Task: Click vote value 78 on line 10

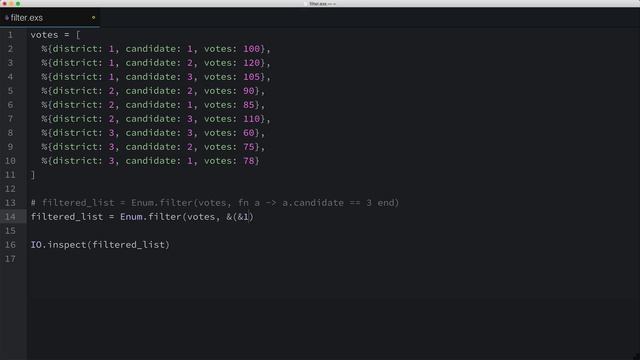Action: [249, 161]
